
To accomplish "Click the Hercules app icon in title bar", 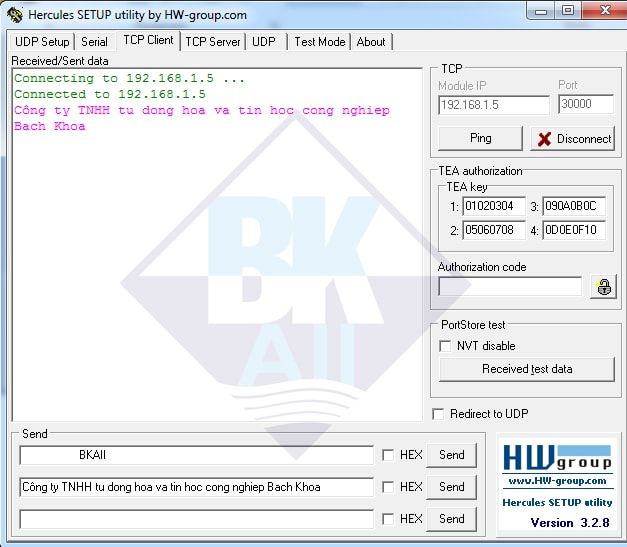I will click(15, 15).
